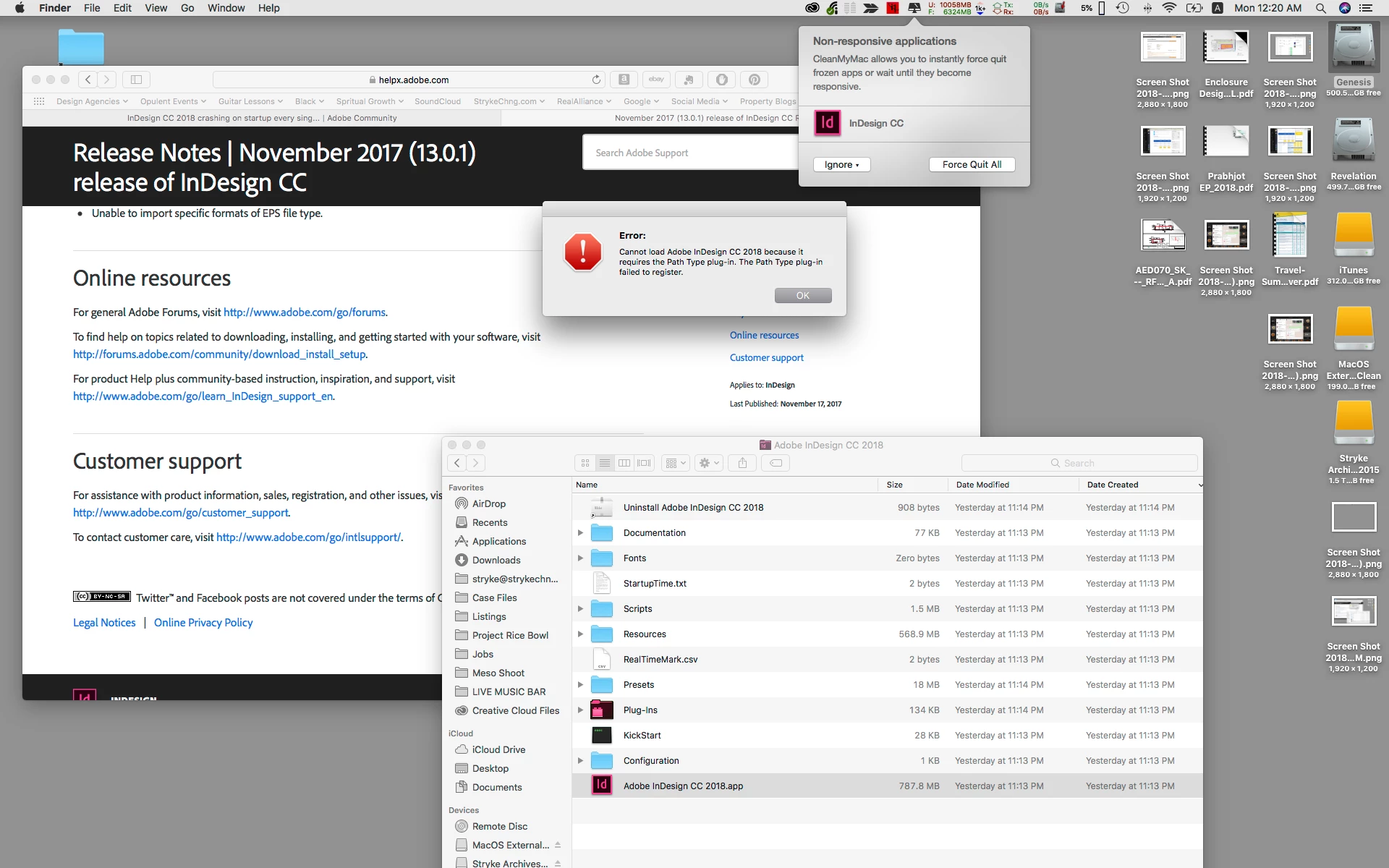
Task: Click the Finder tags icon
Action: (776, 463)
